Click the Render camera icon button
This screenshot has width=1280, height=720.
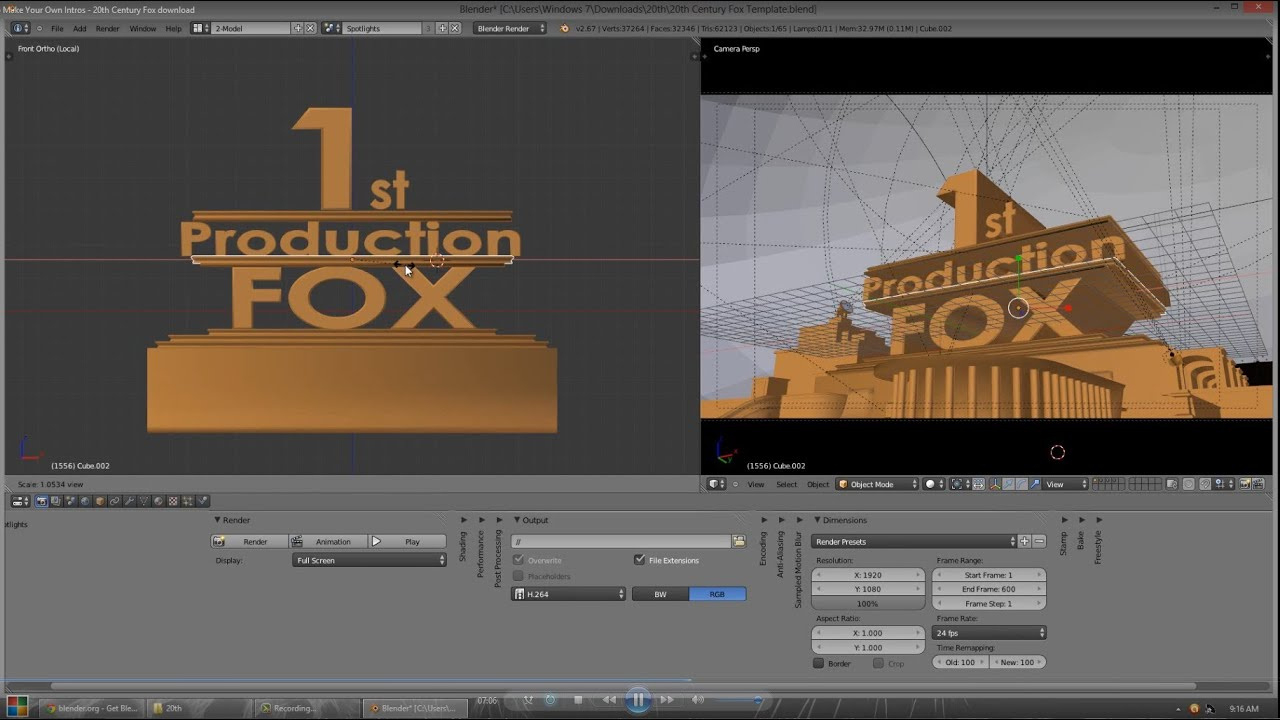point(250,541)
